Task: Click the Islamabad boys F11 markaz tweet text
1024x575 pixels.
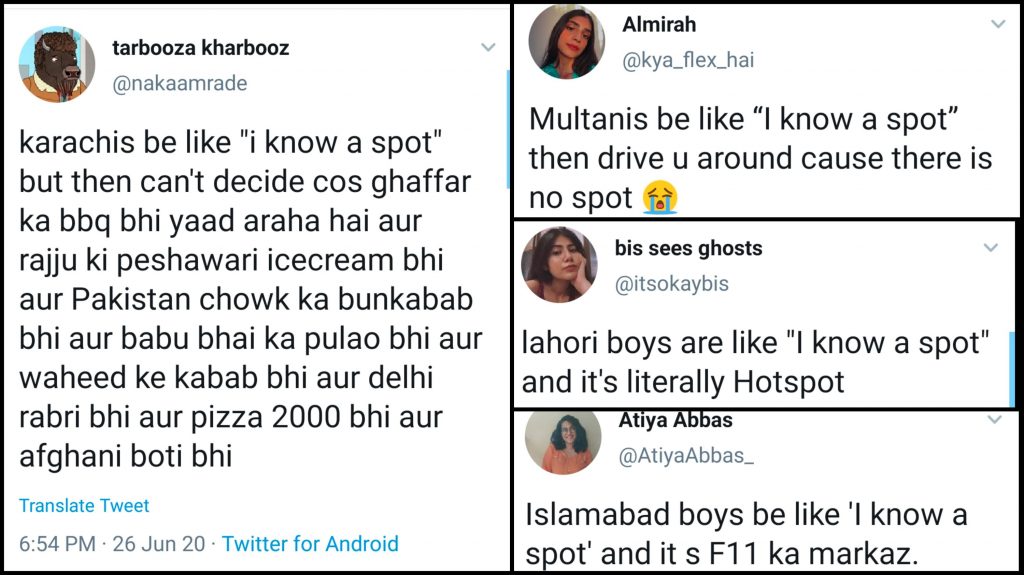Action: (746, 533)
